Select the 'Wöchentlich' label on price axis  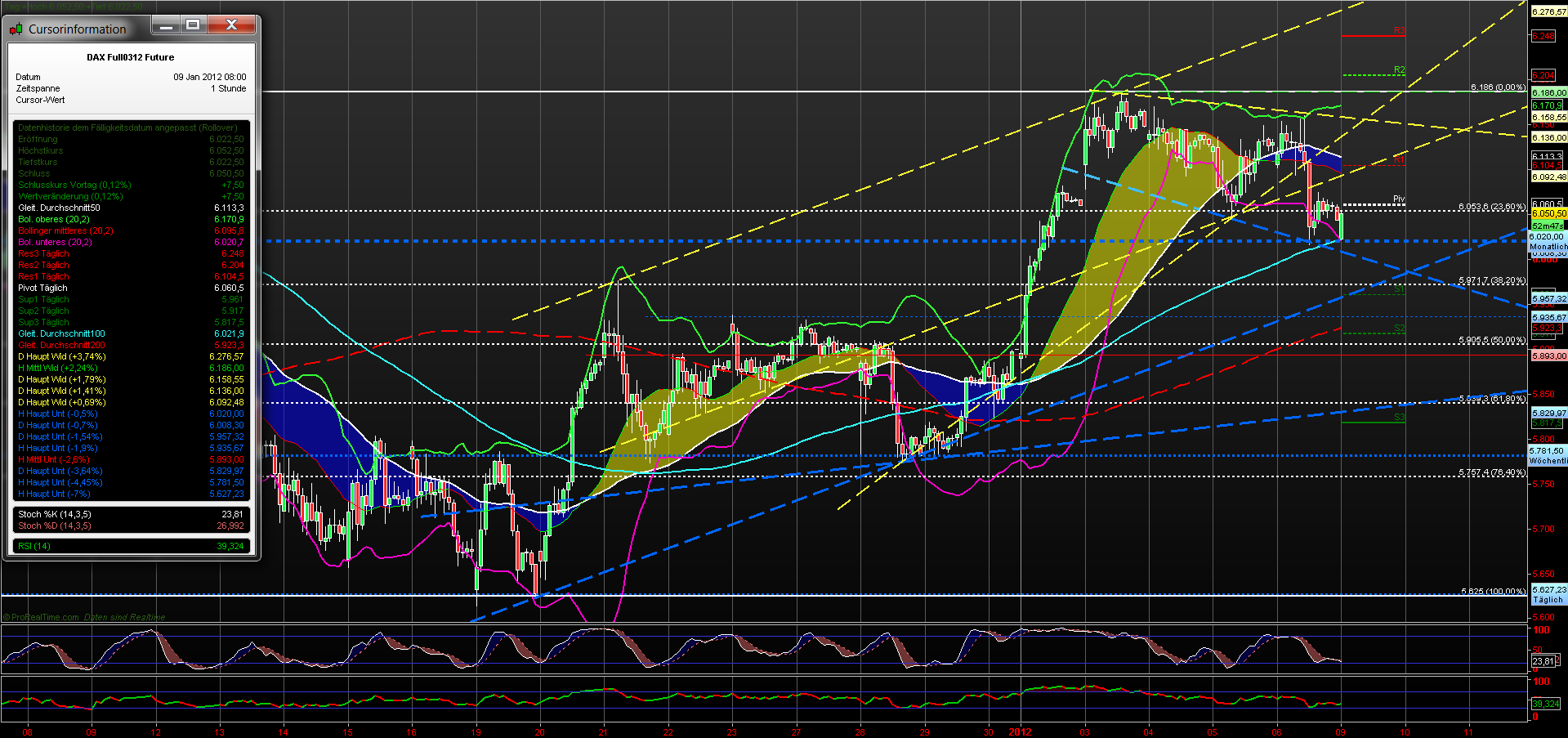[1549, 462]
